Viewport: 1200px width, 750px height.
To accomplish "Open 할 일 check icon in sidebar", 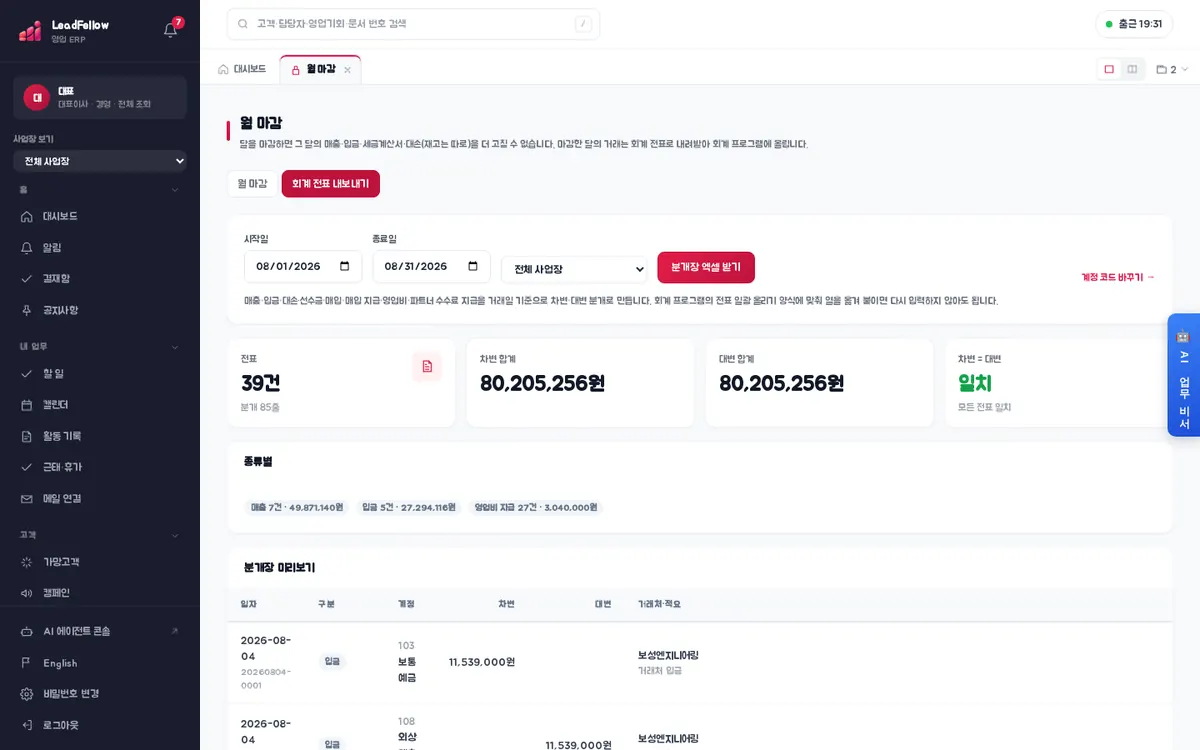I will (x=27, y=373).
